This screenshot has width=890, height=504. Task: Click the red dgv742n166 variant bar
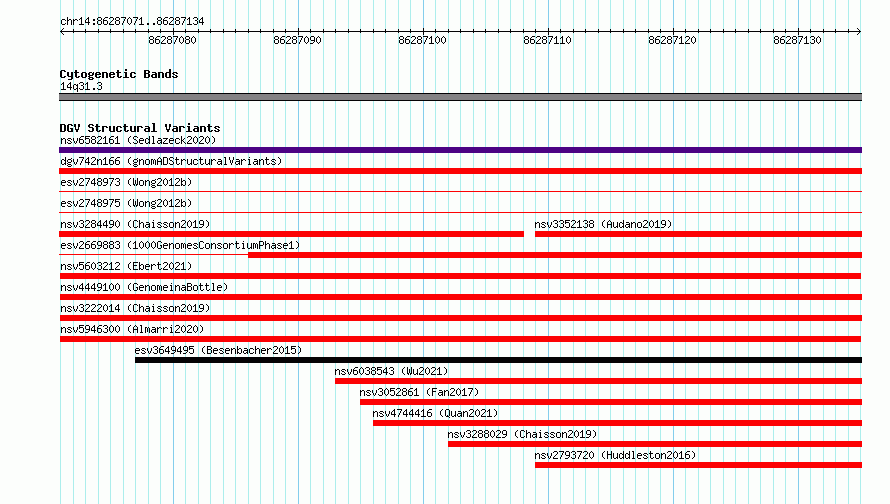point(460,171)
